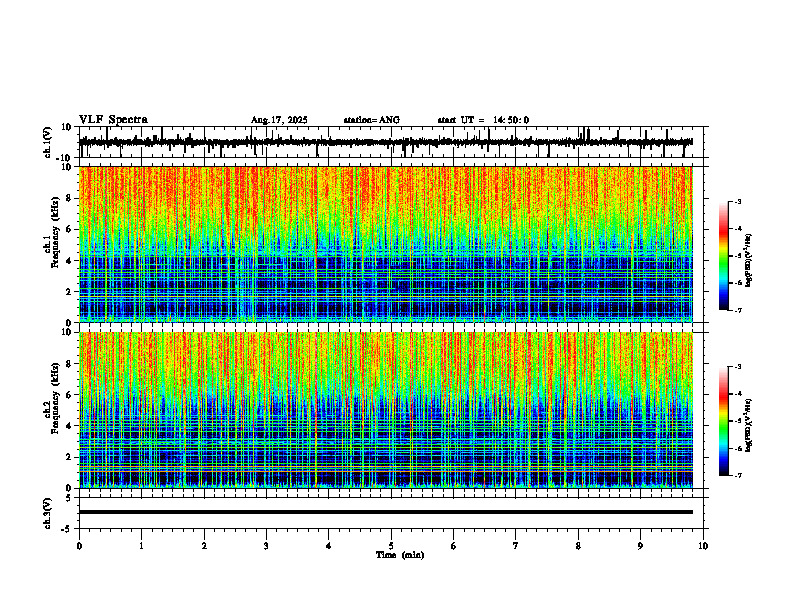Click the ch.3 flat voltage trace line

[386, 512]
